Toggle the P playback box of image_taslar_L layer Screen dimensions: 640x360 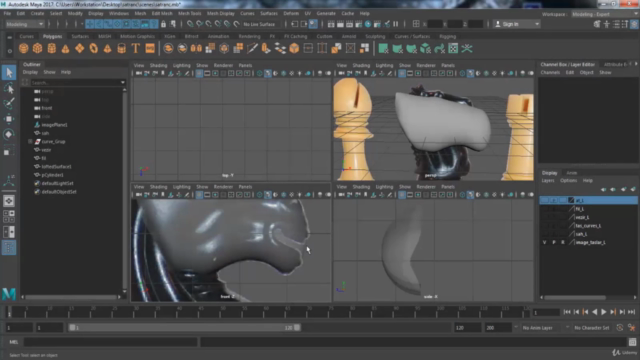[x=553, y=242]
